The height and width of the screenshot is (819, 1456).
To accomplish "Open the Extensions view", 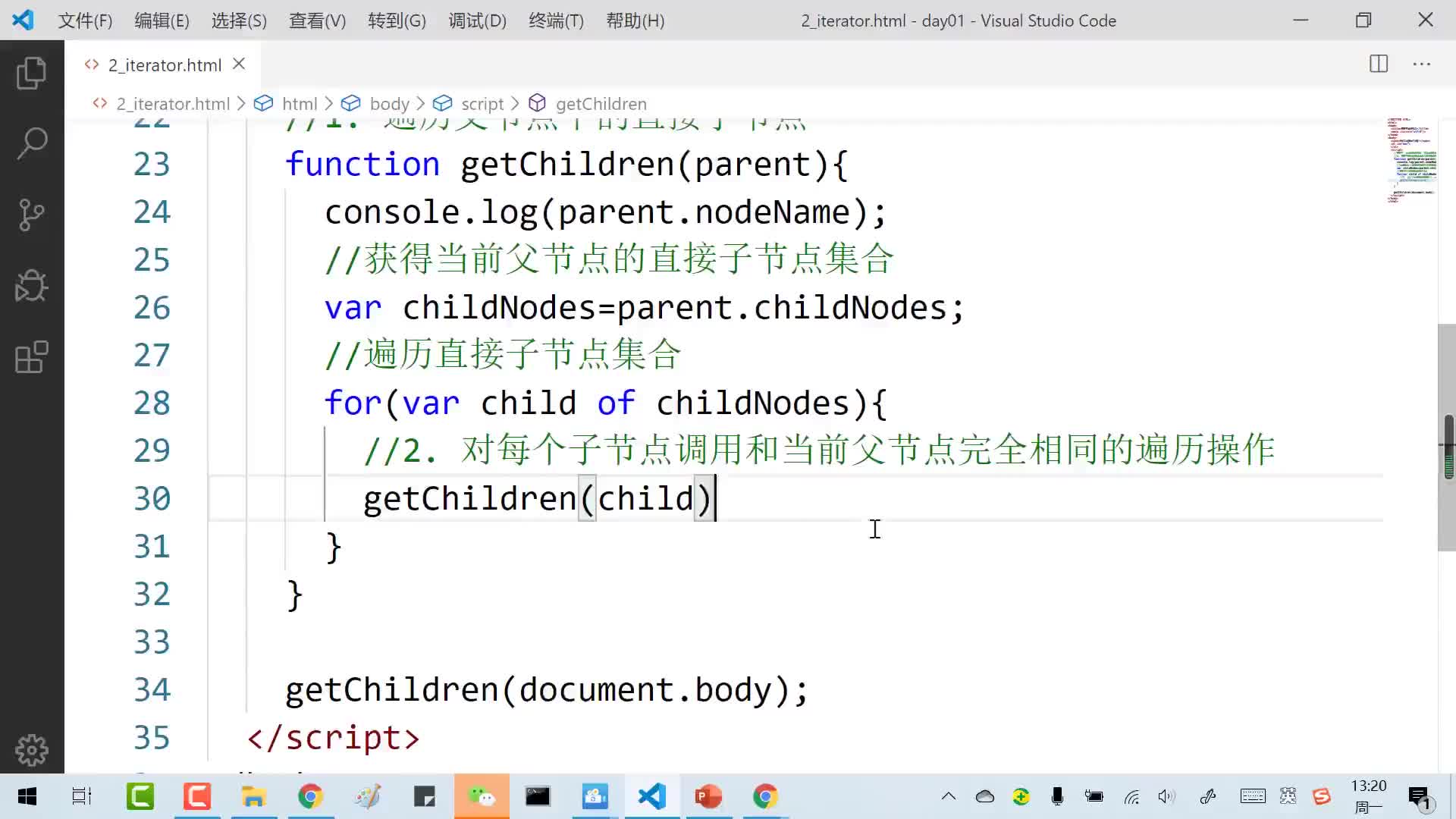I will [31, 357].
